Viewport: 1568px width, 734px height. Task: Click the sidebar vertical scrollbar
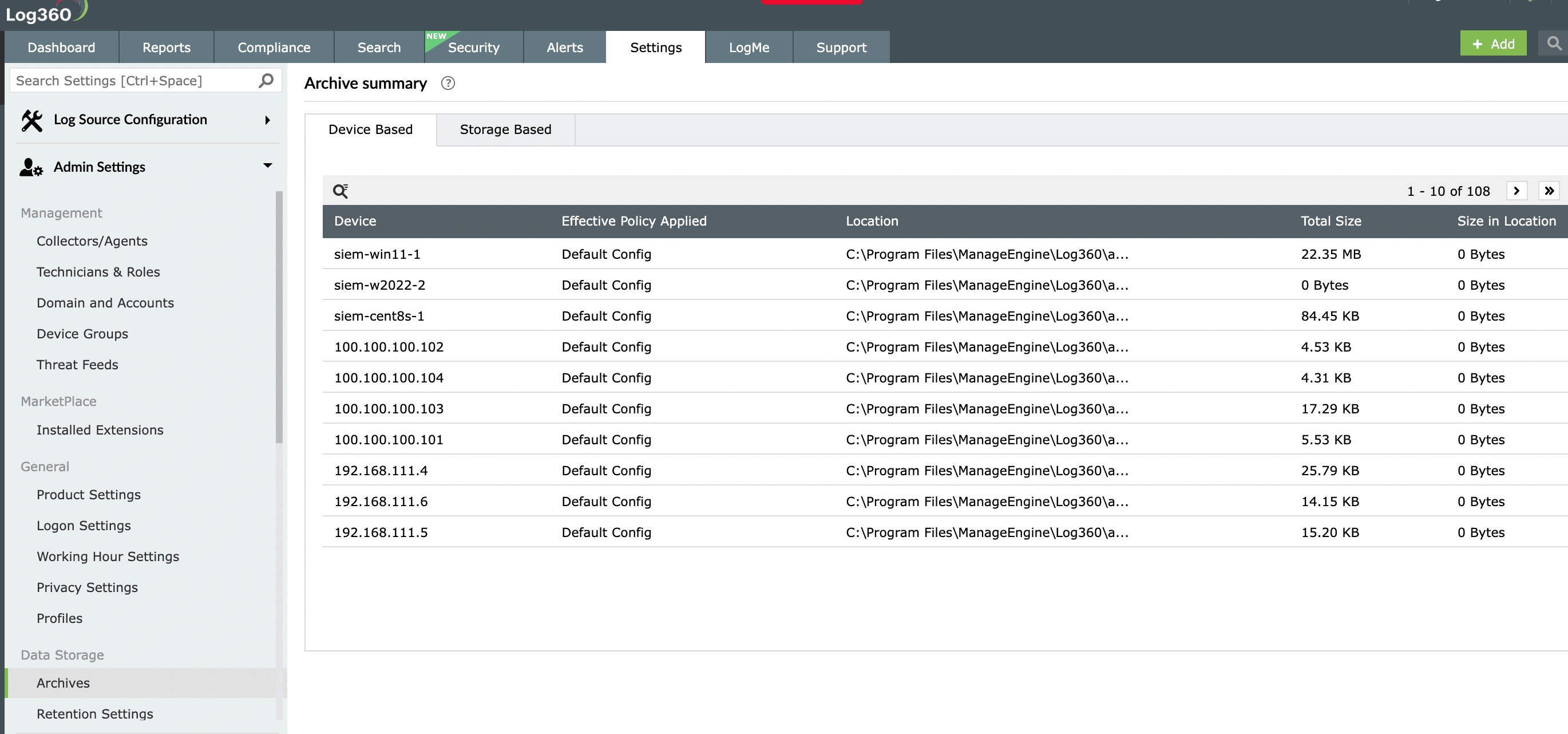point(279,317)
